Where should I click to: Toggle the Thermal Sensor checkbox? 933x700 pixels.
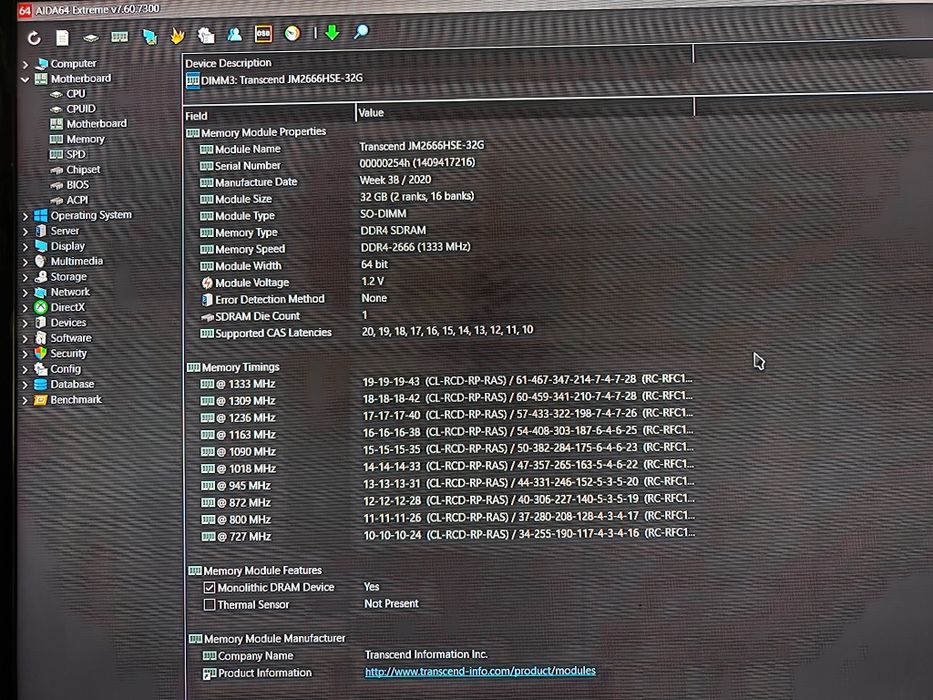coord(209,605)
